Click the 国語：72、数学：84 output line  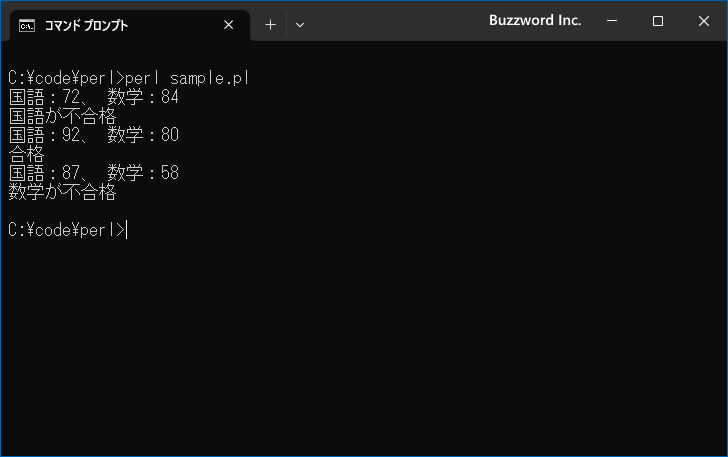click(x=93, y=97)
